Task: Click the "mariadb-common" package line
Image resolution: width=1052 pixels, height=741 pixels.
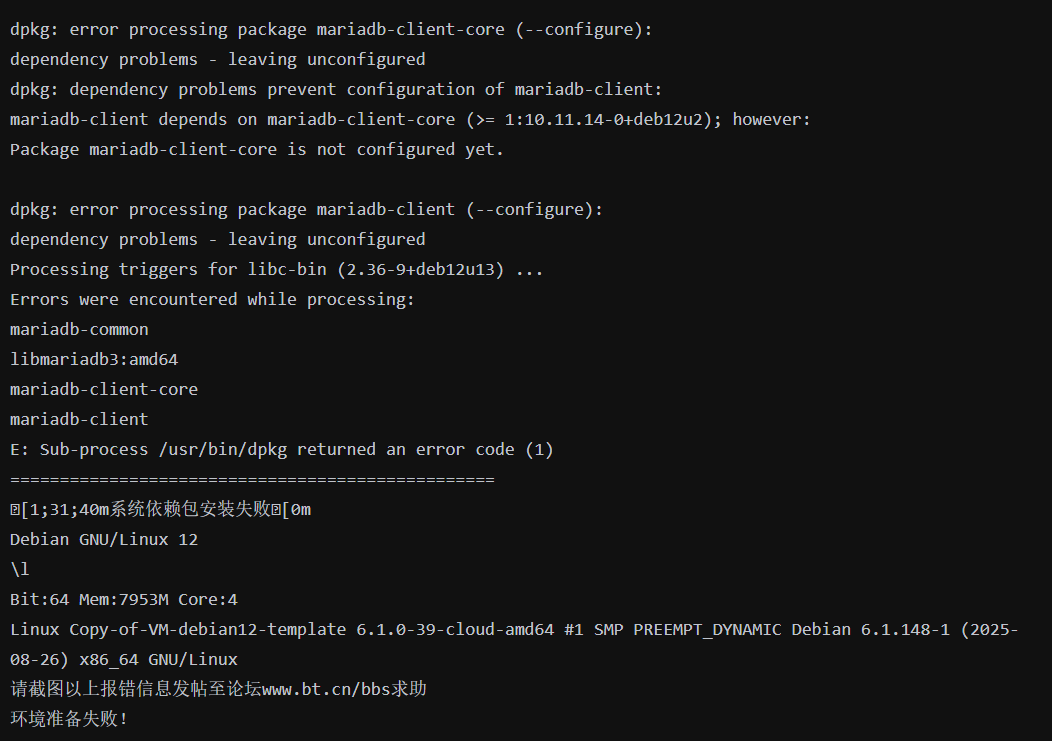Action: [79, 329]
